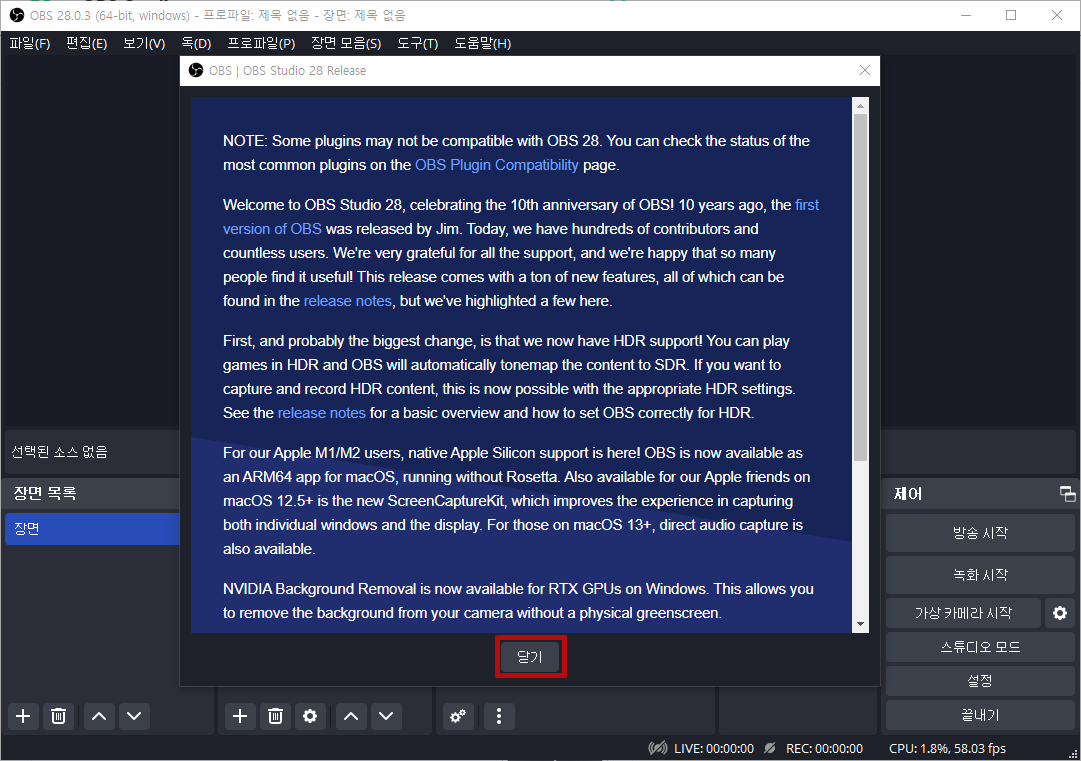Viewport: 1081px width, 761px height.
Task: Open 편집(E) menu
Action: (x=87, y=43)
